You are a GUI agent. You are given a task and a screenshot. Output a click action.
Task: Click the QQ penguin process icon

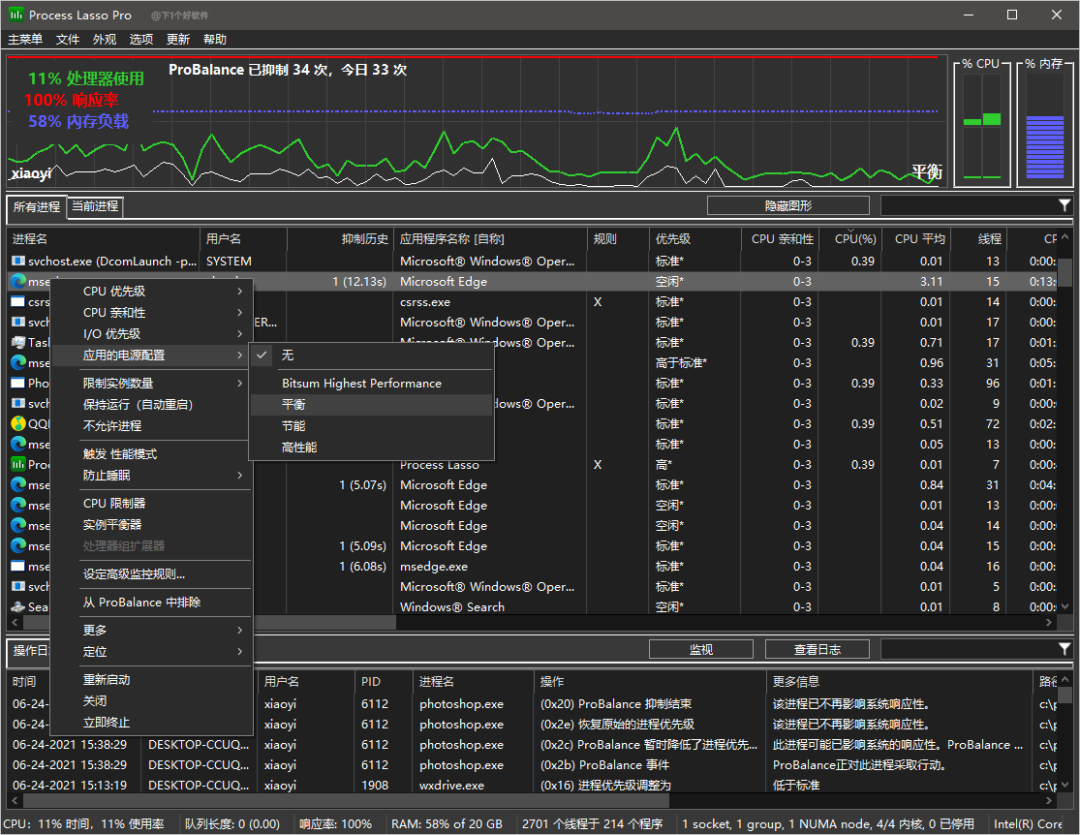pos(18,424)
